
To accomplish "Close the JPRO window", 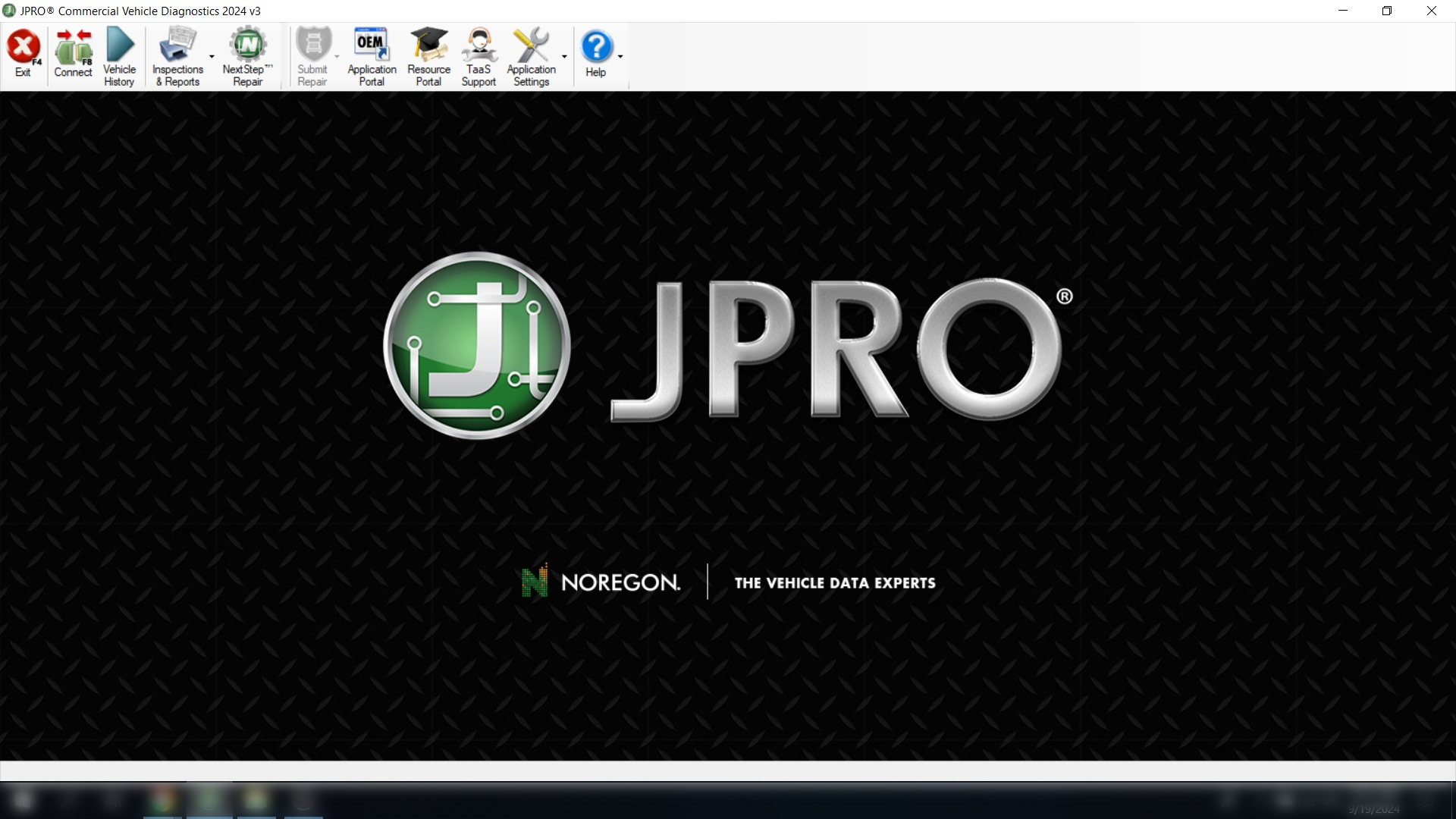I will tap(1432, 11).
